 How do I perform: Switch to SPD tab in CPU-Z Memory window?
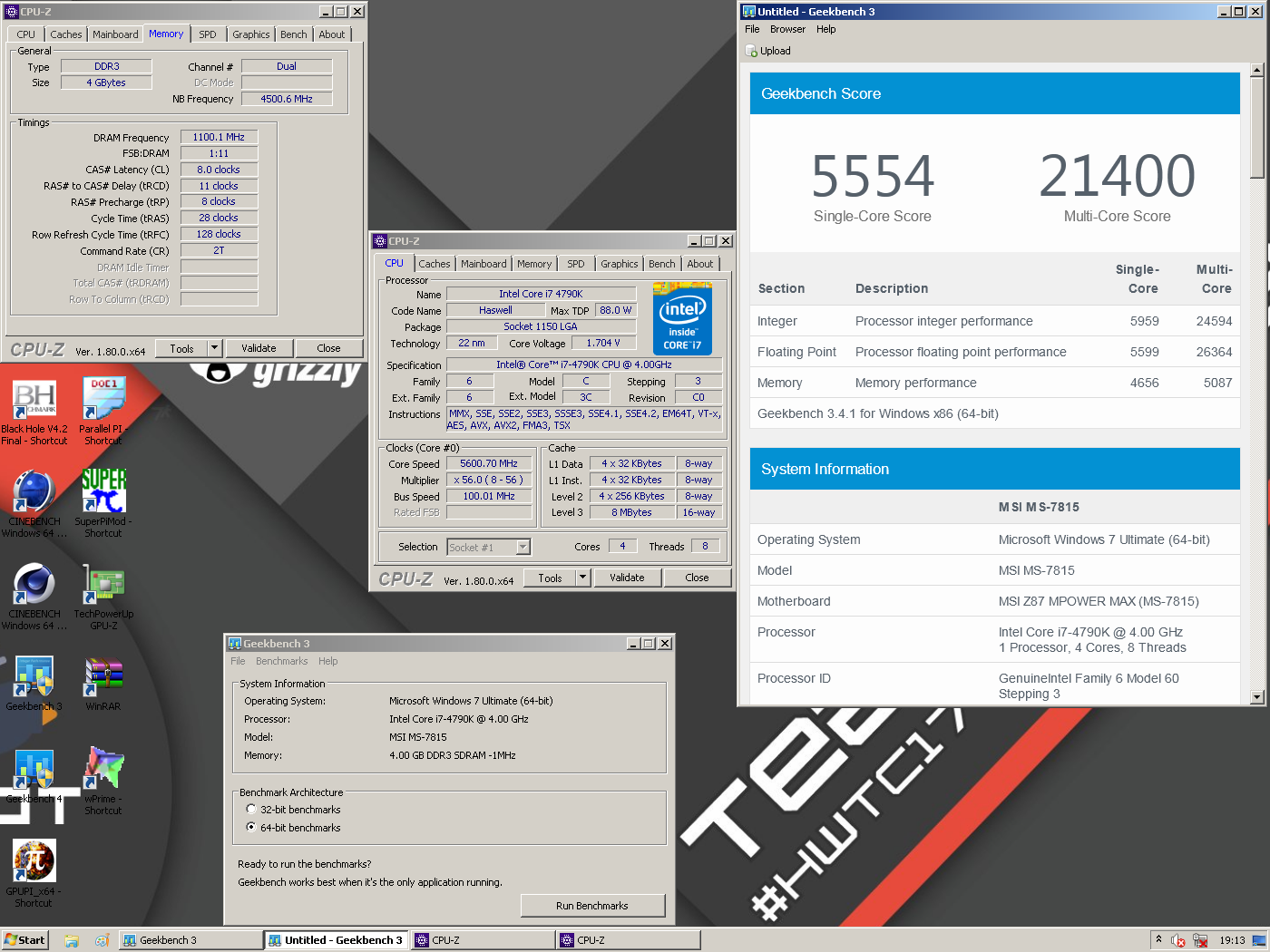[208, 34]
